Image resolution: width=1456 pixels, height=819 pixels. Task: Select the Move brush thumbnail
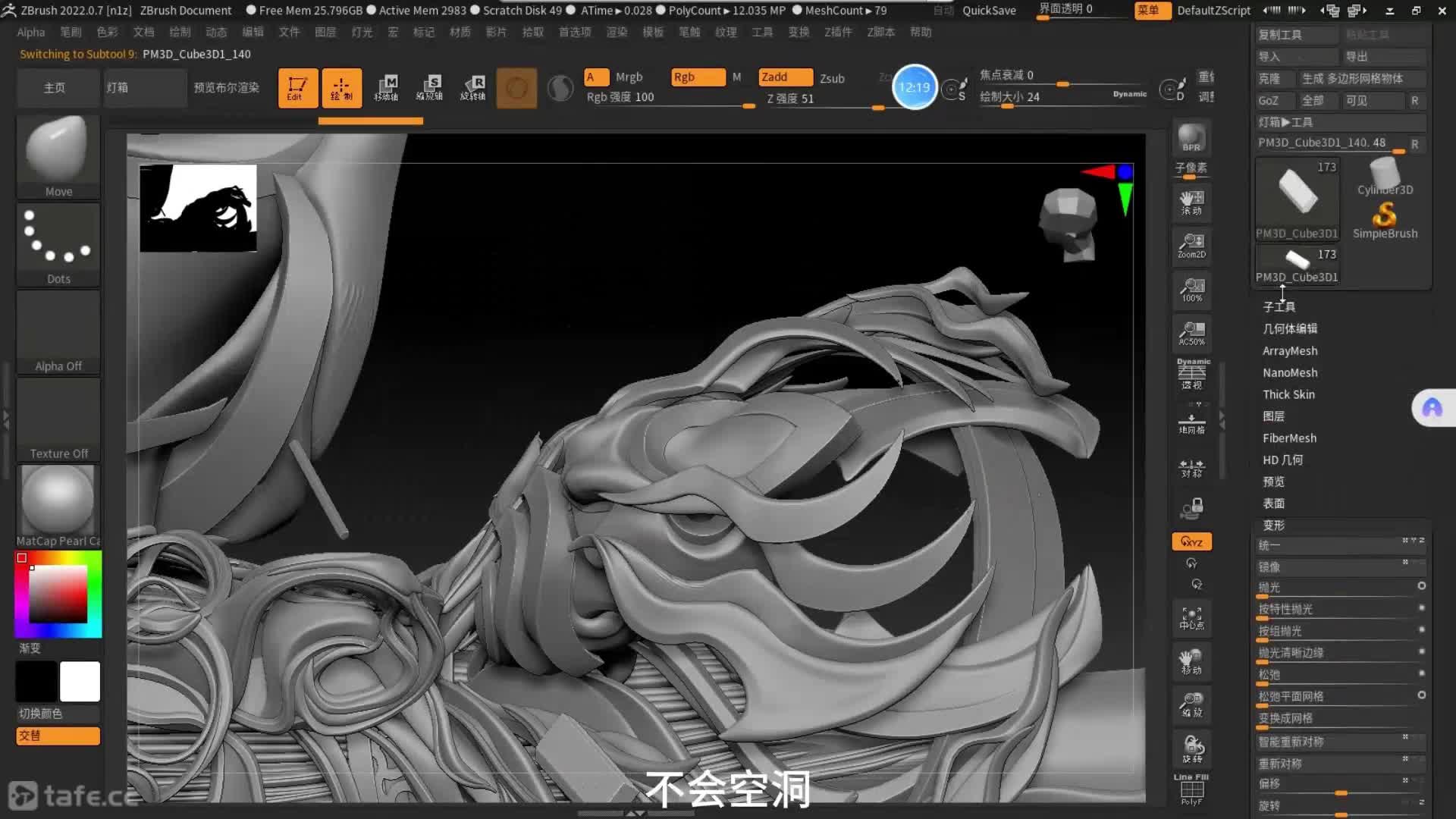58,156
